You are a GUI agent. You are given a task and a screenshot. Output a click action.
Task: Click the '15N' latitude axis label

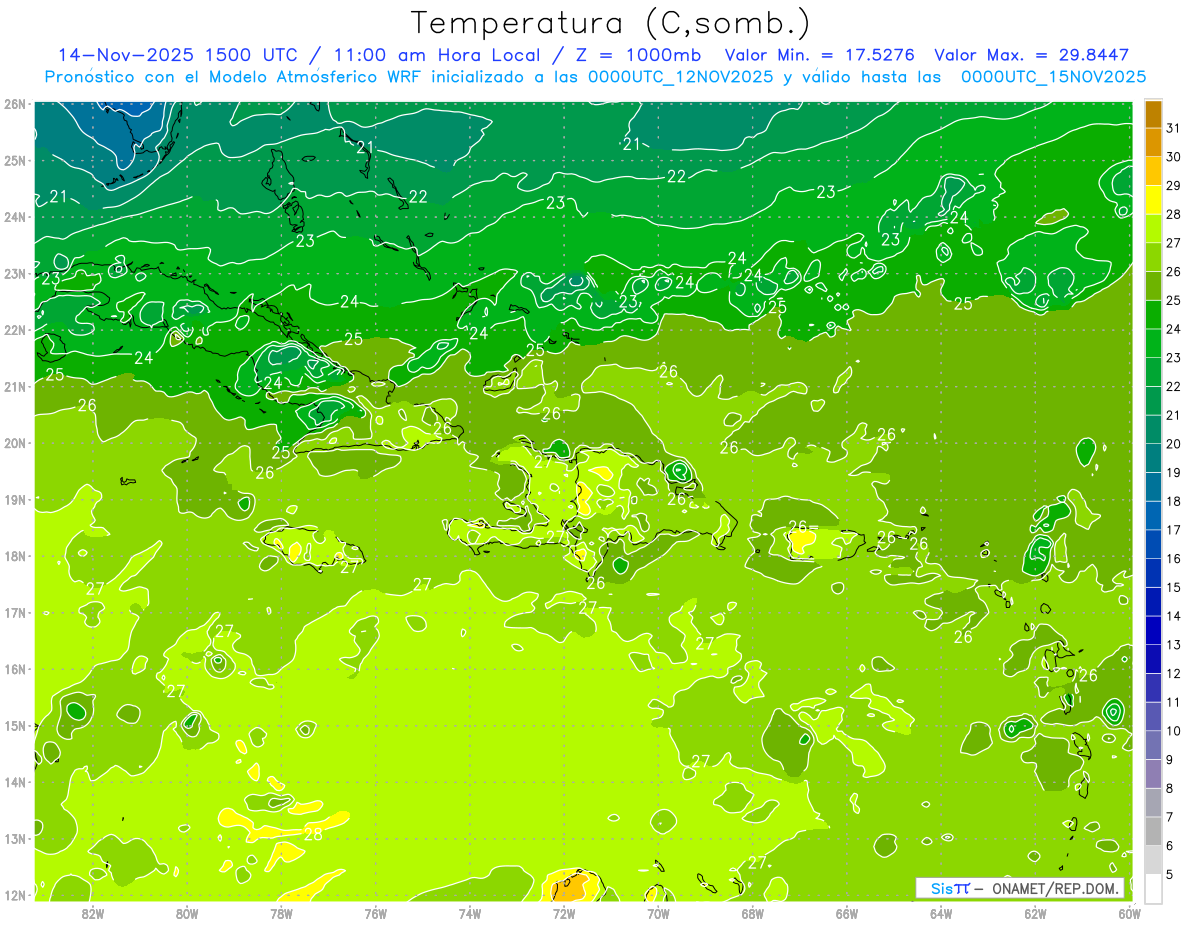tap(16, 725)
